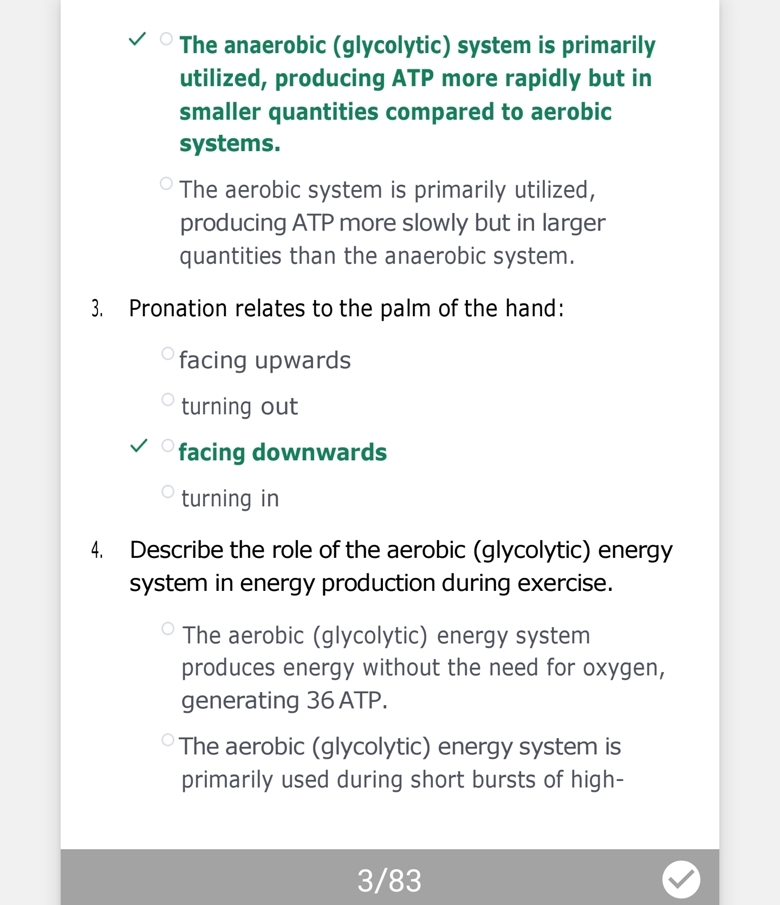Choose radio for 'aerobic system is primarily utilized'
This screenshot has width=780, height=905.
click(x=166, y=183)
